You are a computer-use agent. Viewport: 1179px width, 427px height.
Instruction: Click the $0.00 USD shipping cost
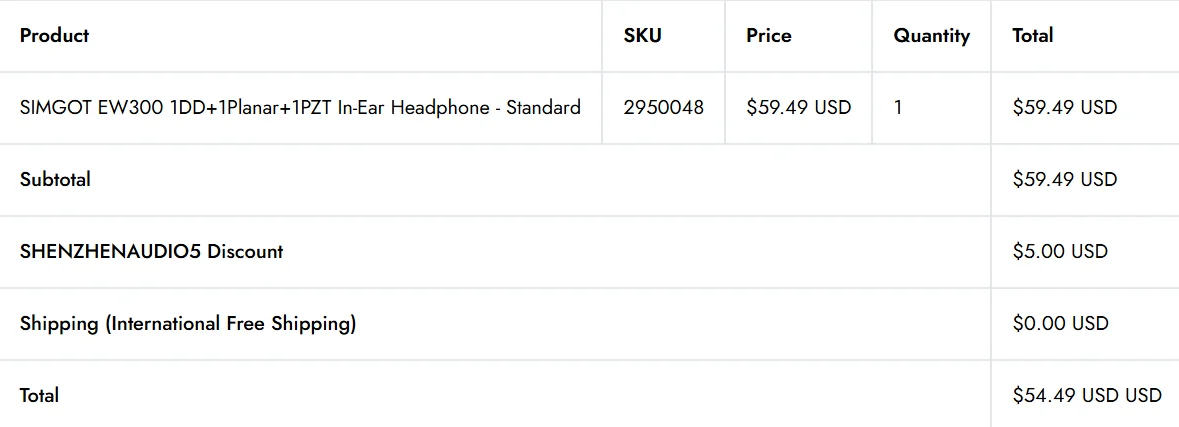pyautogui.click(x=1060, y=324)
